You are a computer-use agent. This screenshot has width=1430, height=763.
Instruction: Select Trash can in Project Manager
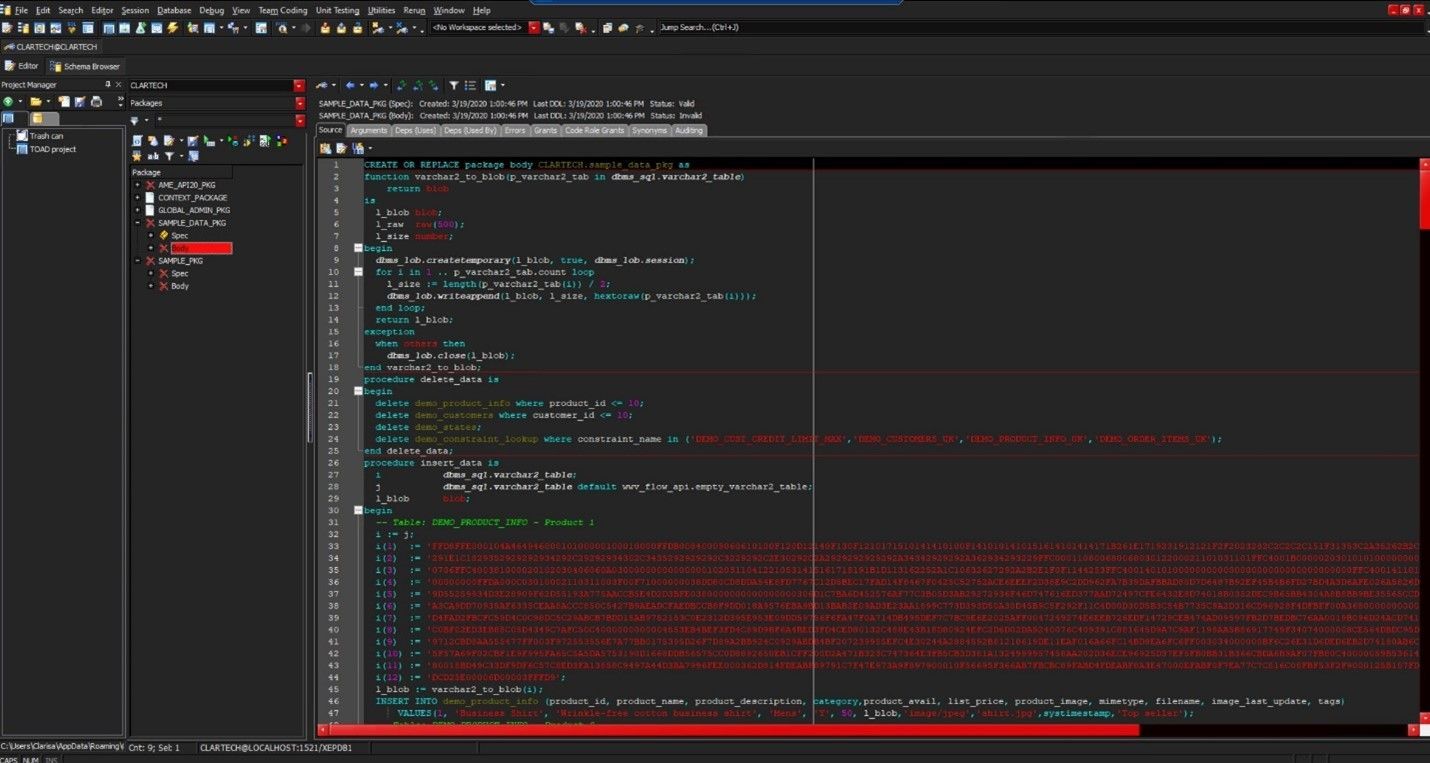point(46,136)
